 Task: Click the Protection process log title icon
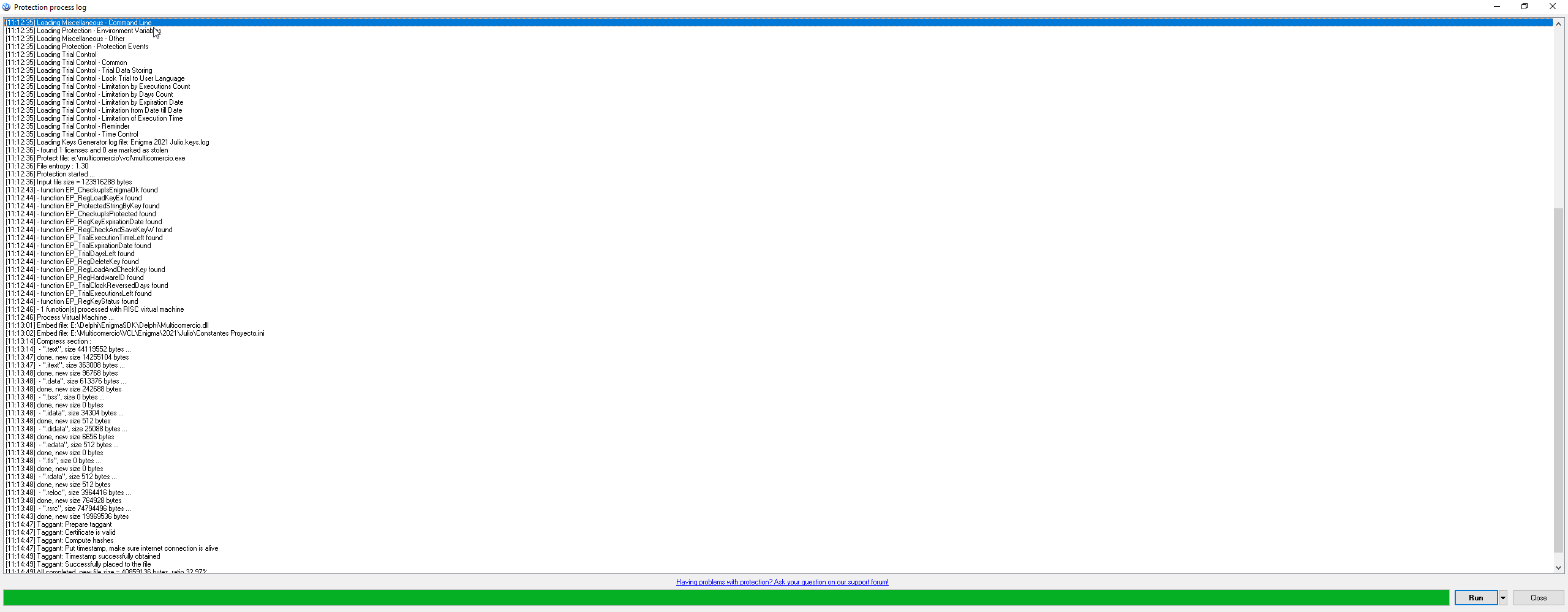[x=7, y=7]
